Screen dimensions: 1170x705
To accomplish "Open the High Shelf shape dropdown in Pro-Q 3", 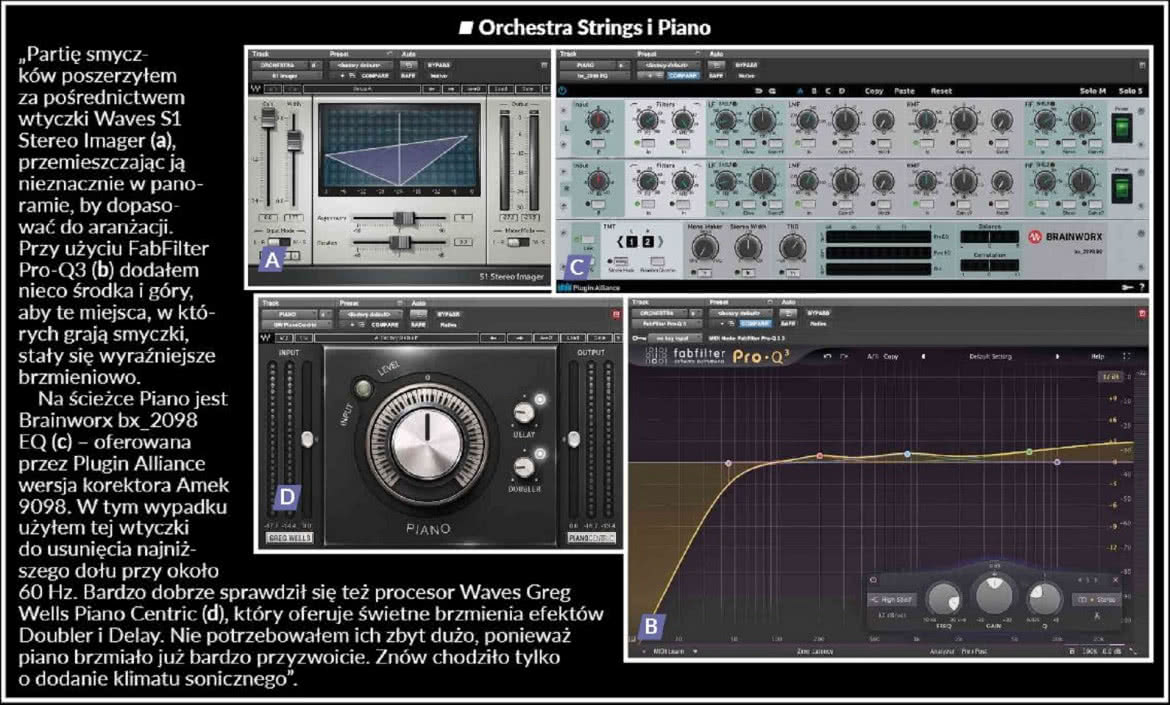I will 892,599.
